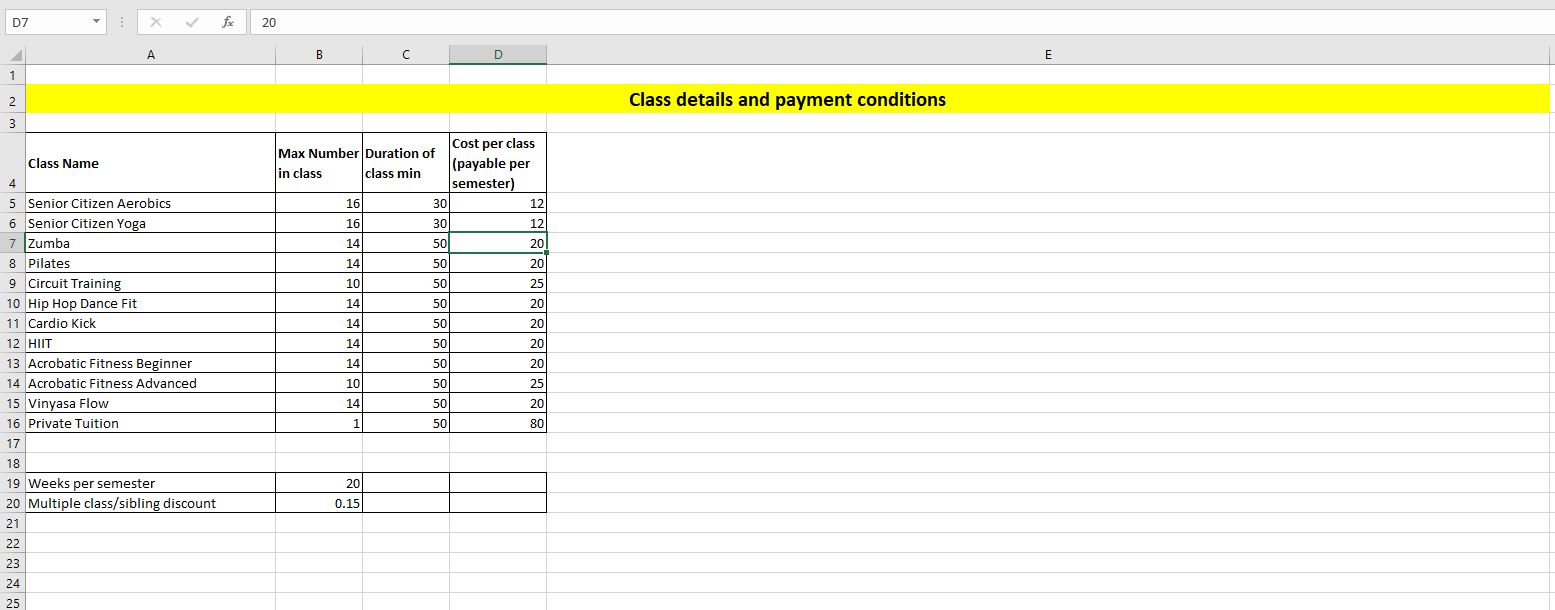The width and height of the screenshot is (1555, 610).
Task: Select column D header
Action: (x=498, y=55)
